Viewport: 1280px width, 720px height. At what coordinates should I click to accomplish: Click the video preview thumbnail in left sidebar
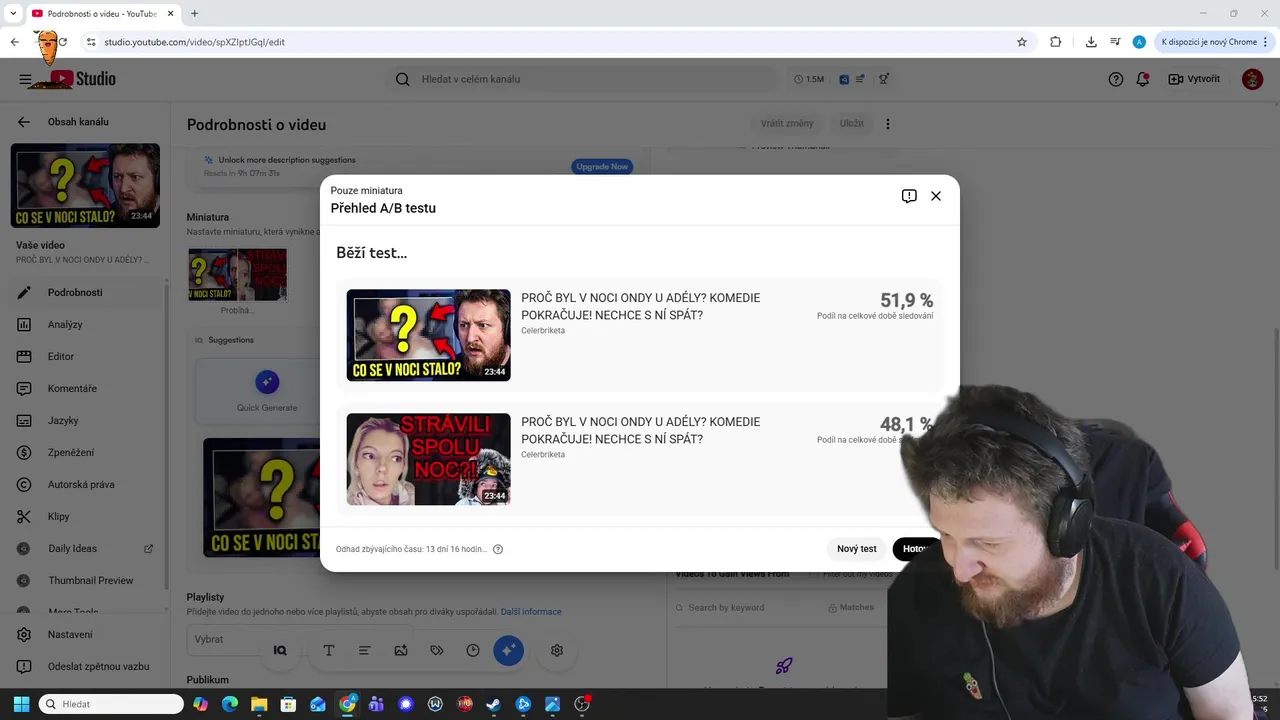pyautogui.click(x=85, y=185)
